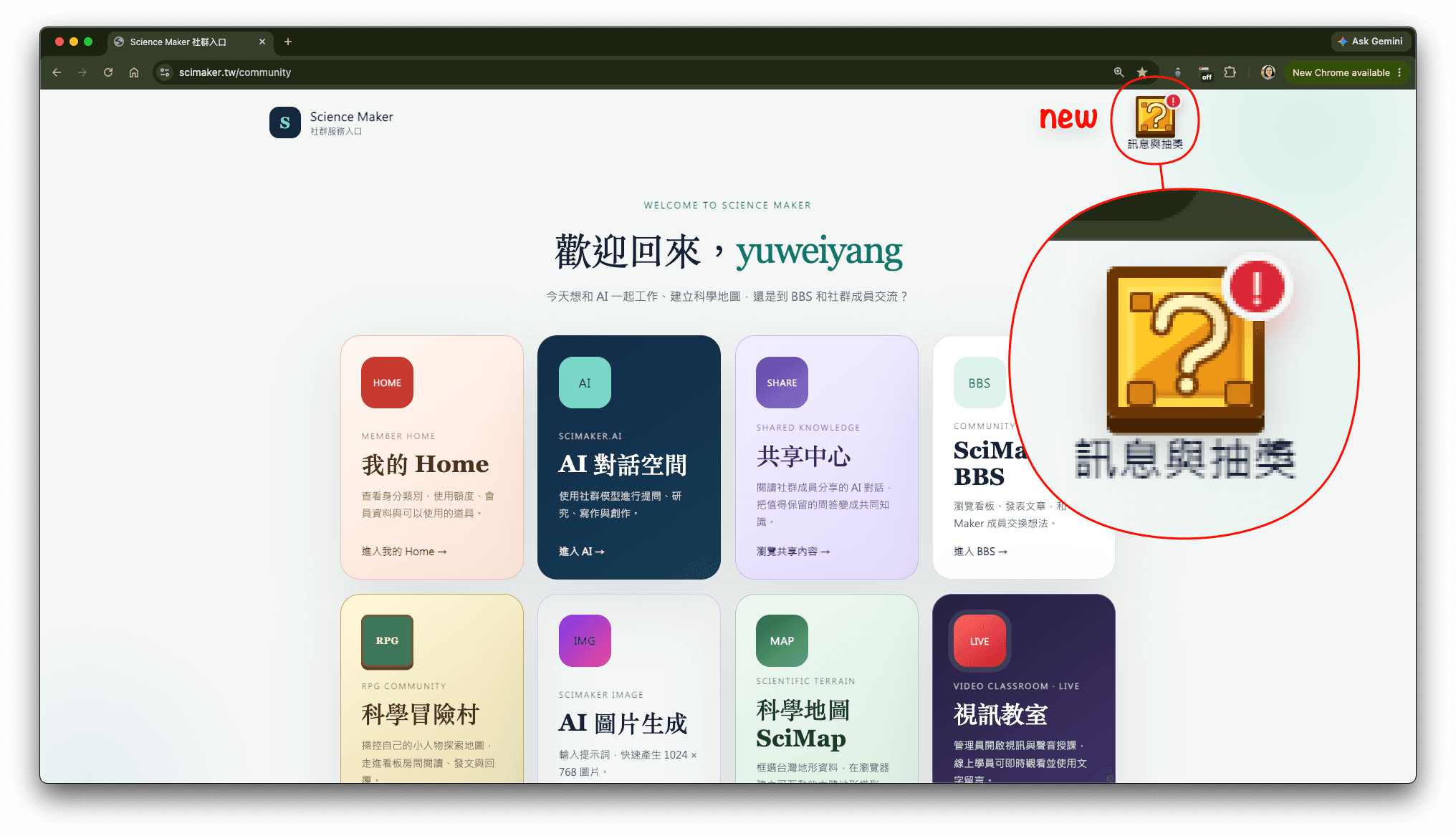Click the Science Maker S logo
Viewport: 1456px width, 836px height.
pos(284,122)
